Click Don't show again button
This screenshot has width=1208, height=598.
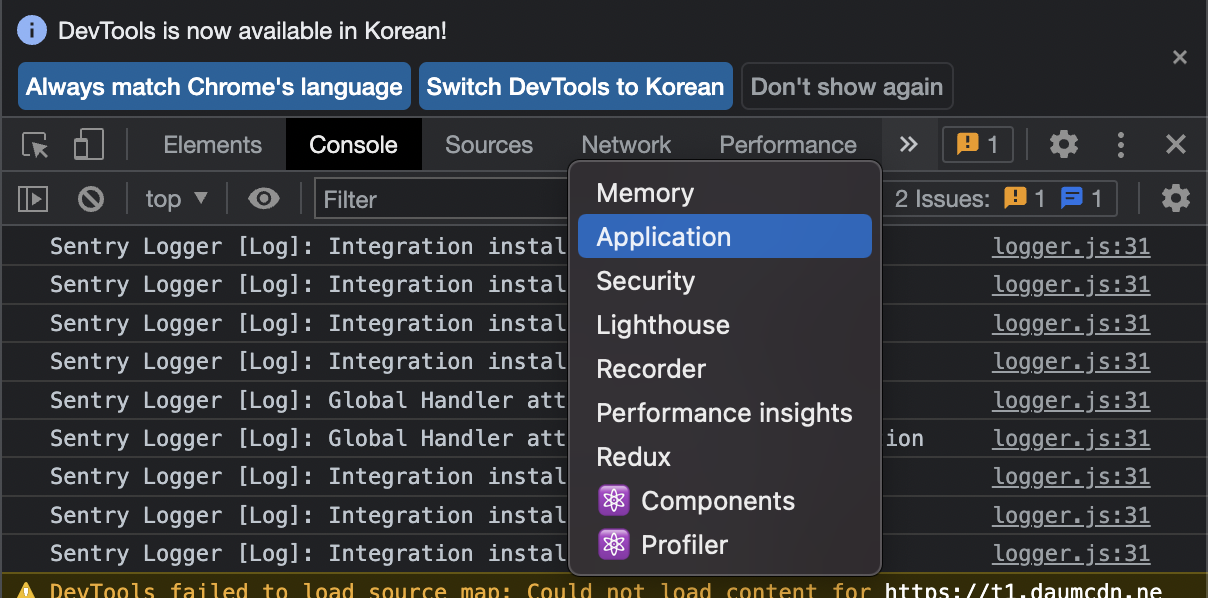click(x=847, y=87)
